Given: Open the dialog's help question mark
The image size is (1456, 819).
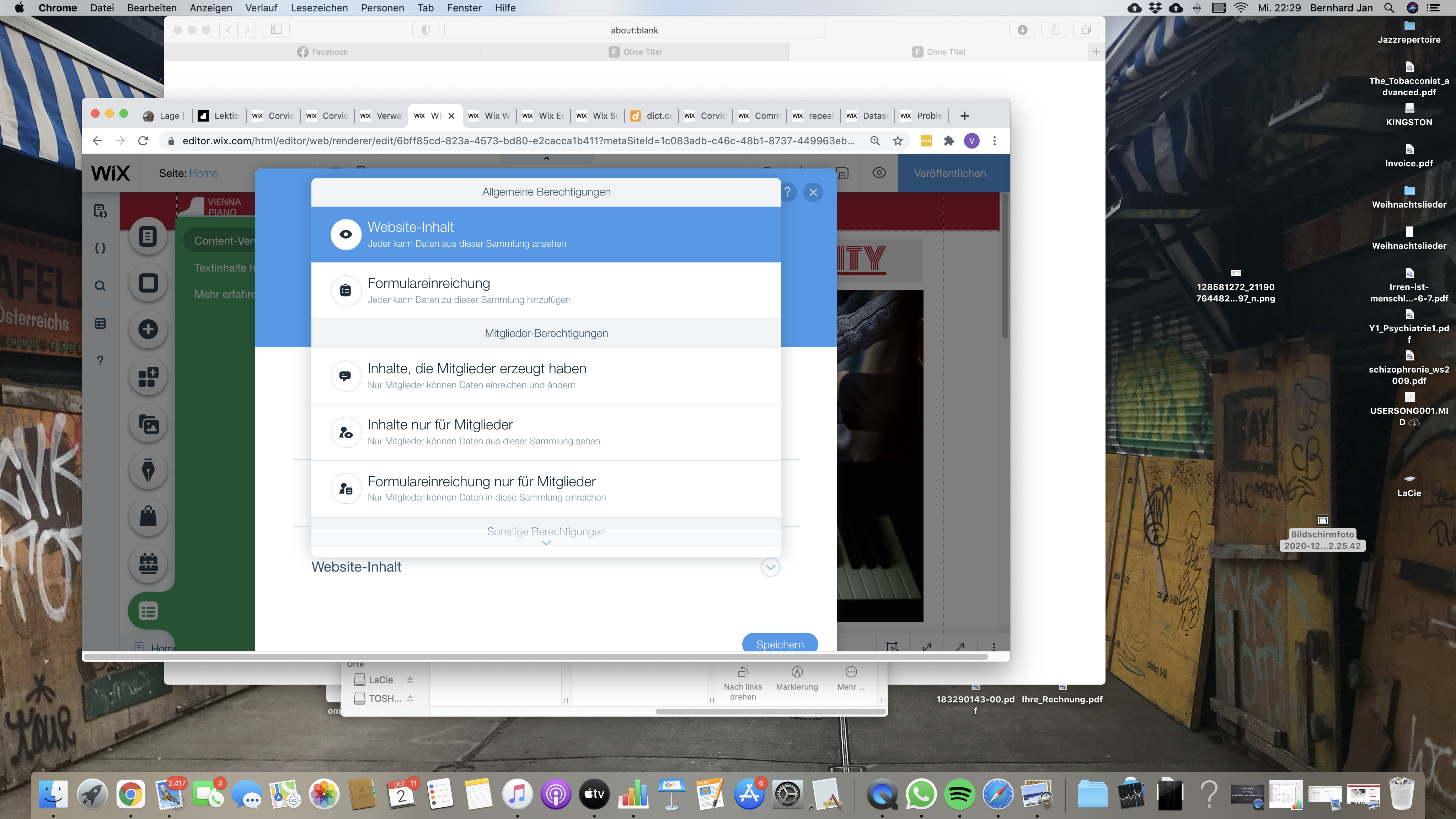Looking at the screenshot, I should pyautogui.click(x=787, y=192).
